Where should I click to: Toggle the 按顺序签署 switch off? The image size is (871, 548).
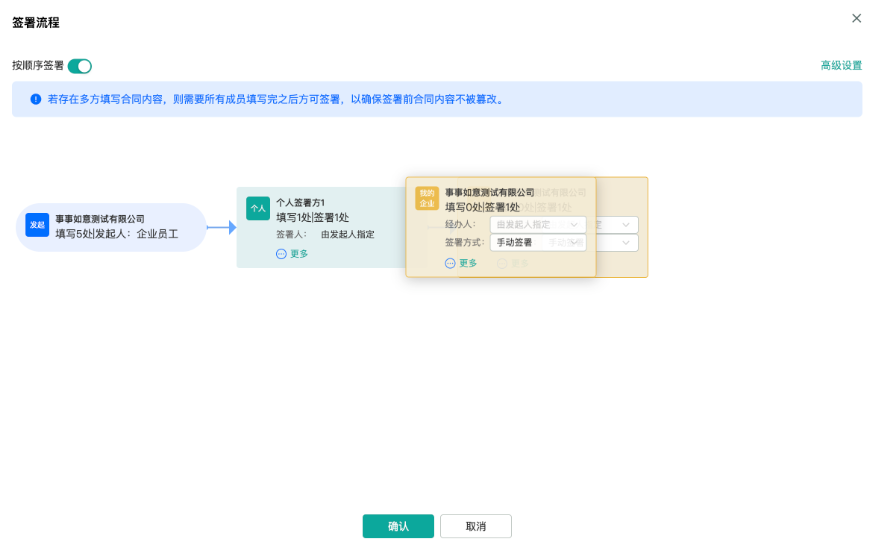tap(80, 66)
